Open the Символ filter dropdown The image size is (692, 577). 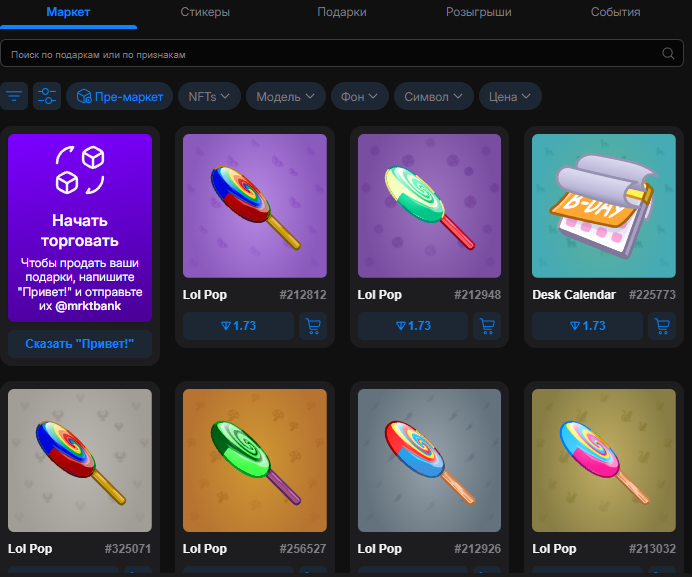[x=433, y=97]
